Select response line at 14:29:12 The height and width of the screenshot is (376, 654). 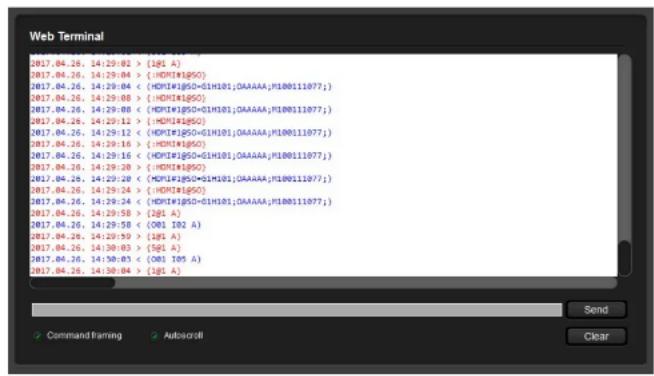coord(181,133)
